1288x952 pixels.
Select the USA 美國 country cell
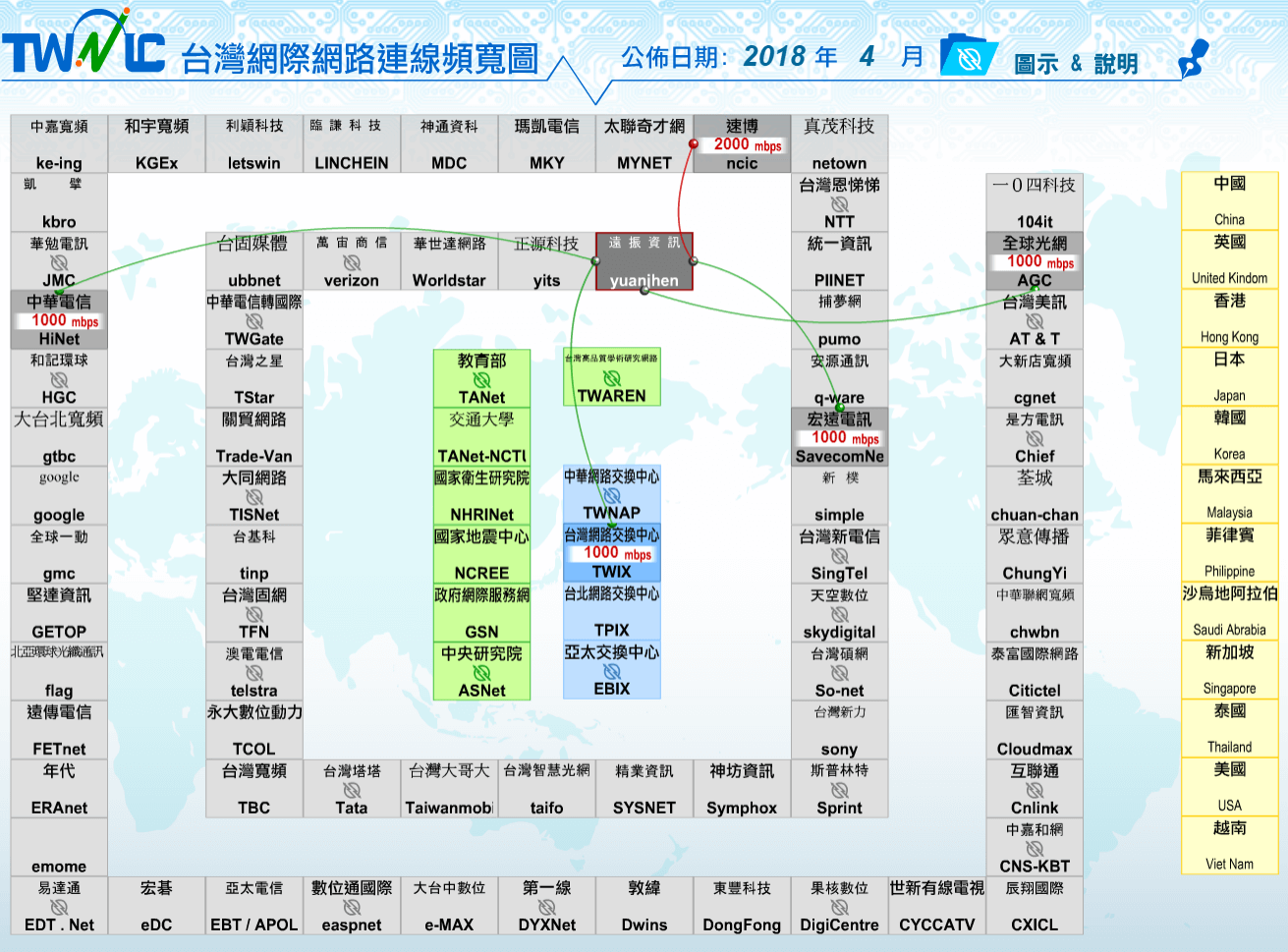click(x=1229, y=786)
